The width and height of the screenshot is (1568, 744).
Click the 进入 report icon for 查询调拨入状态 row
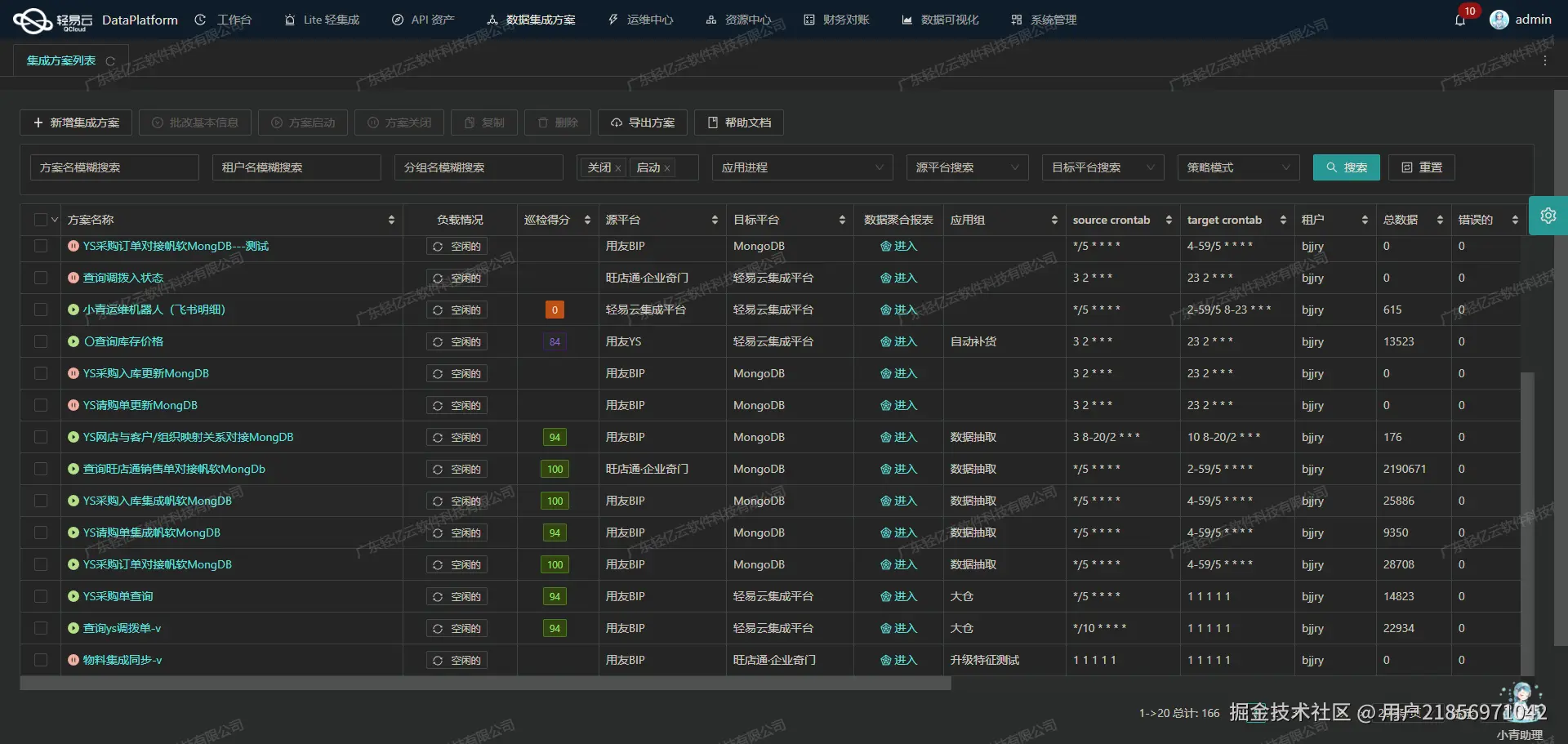[x=885, y=278]
